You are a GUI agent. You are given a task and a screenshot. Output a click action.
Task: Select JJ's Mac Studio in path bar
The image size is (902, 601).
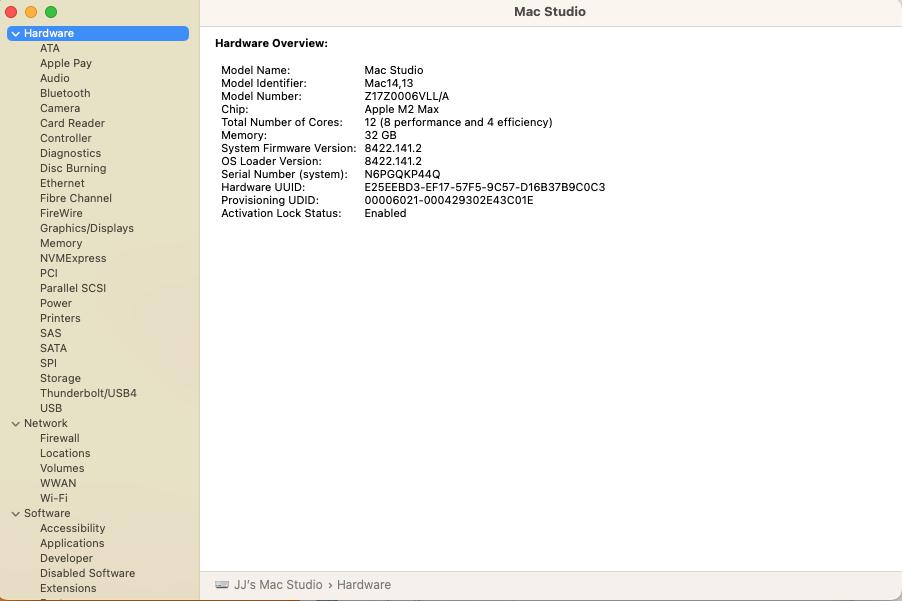(x=278, y=585)
